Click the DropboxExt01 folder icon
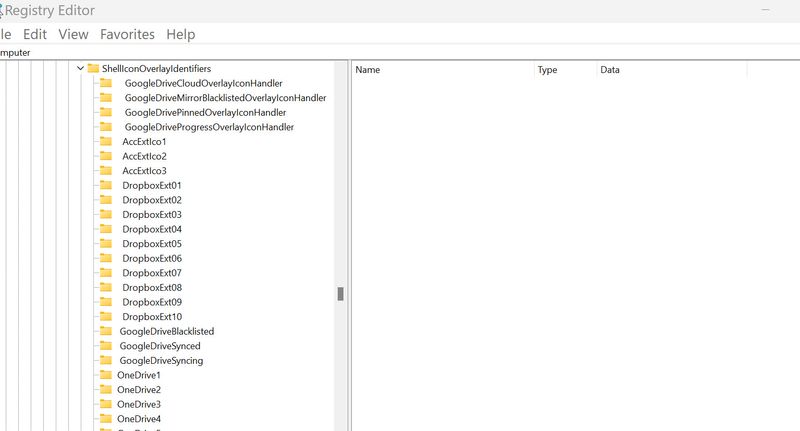800x431 pixels. pos(106,185)
